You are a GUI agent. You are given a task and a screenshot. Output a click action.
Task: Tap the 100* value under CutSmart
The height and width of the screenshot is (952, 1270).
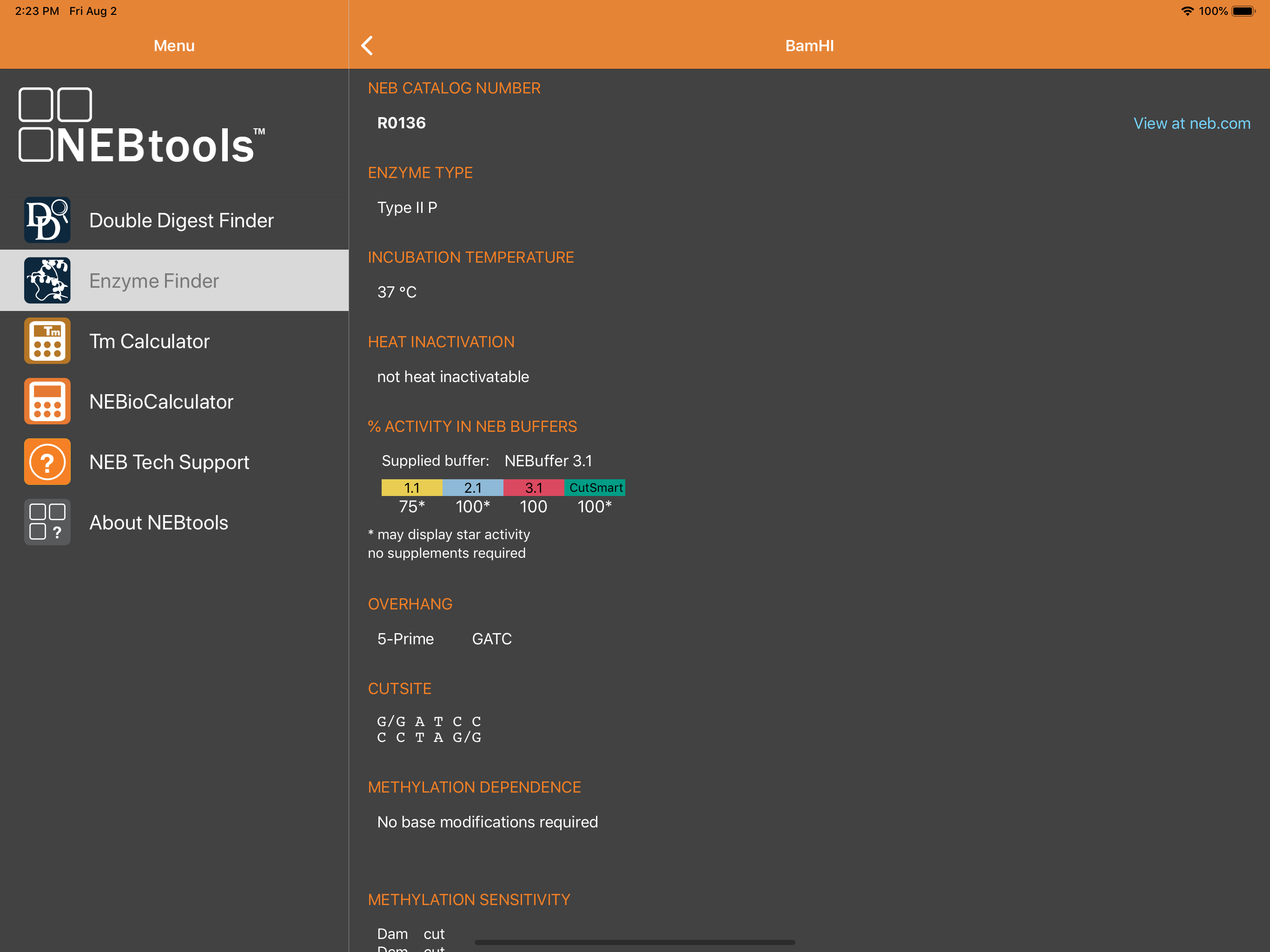pyautogui.click(x=595, y=506)
